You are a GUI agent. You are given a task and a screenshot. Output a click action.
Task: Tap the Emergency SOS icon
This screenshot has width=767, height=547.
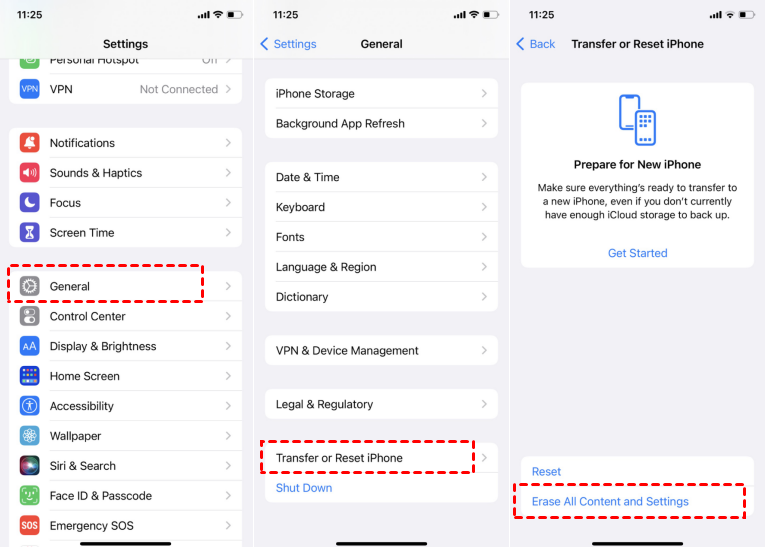pyautogui.click(x=29, y=525)
